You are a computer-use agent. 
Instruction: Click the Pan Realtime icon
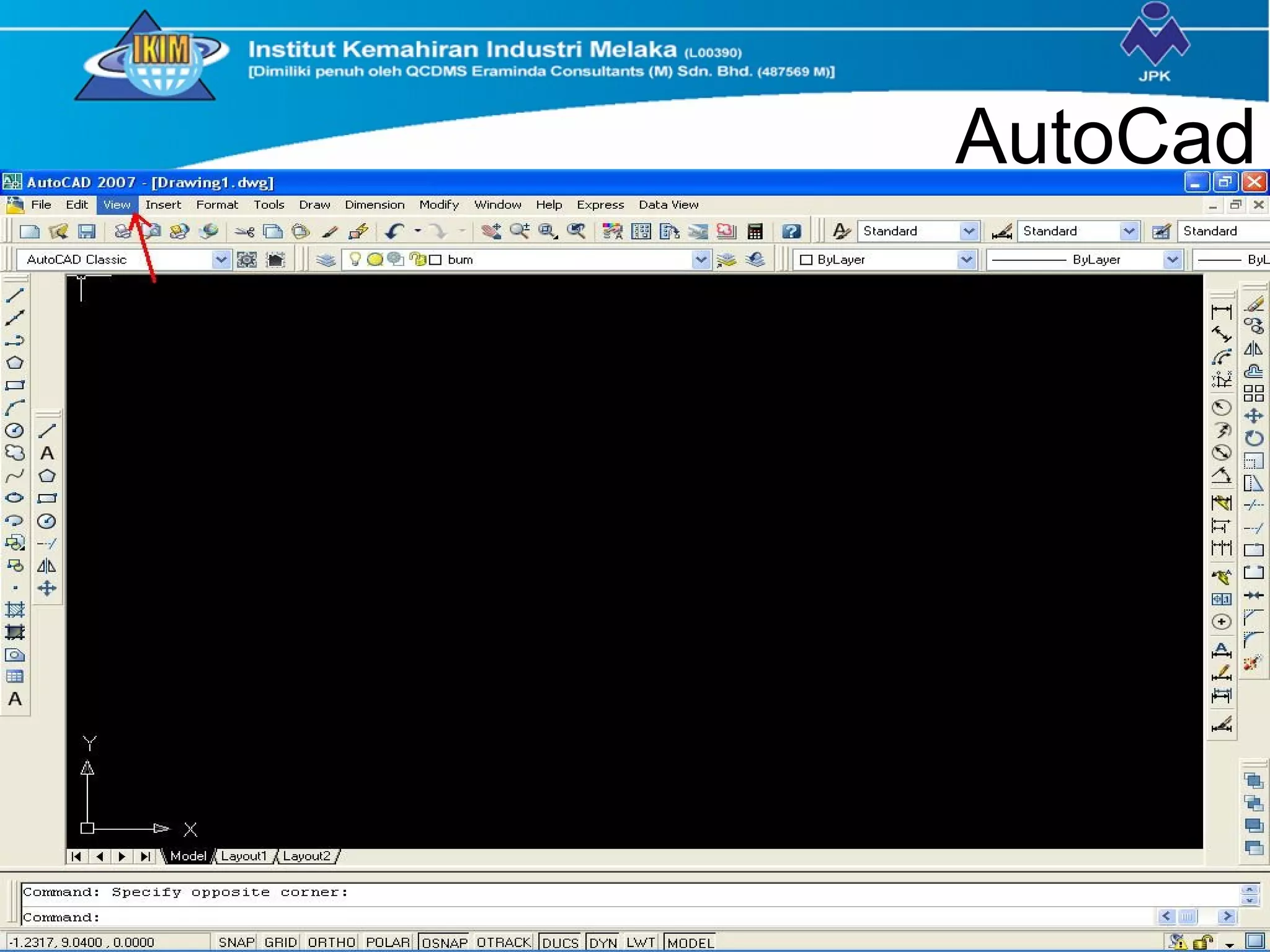(x=491, y=232)
